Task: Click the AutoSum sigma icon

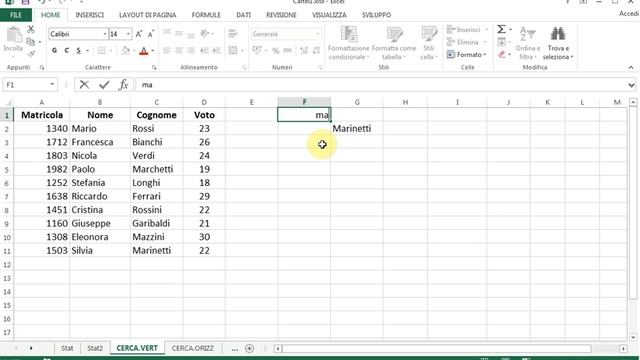Action: click(501, 29)
